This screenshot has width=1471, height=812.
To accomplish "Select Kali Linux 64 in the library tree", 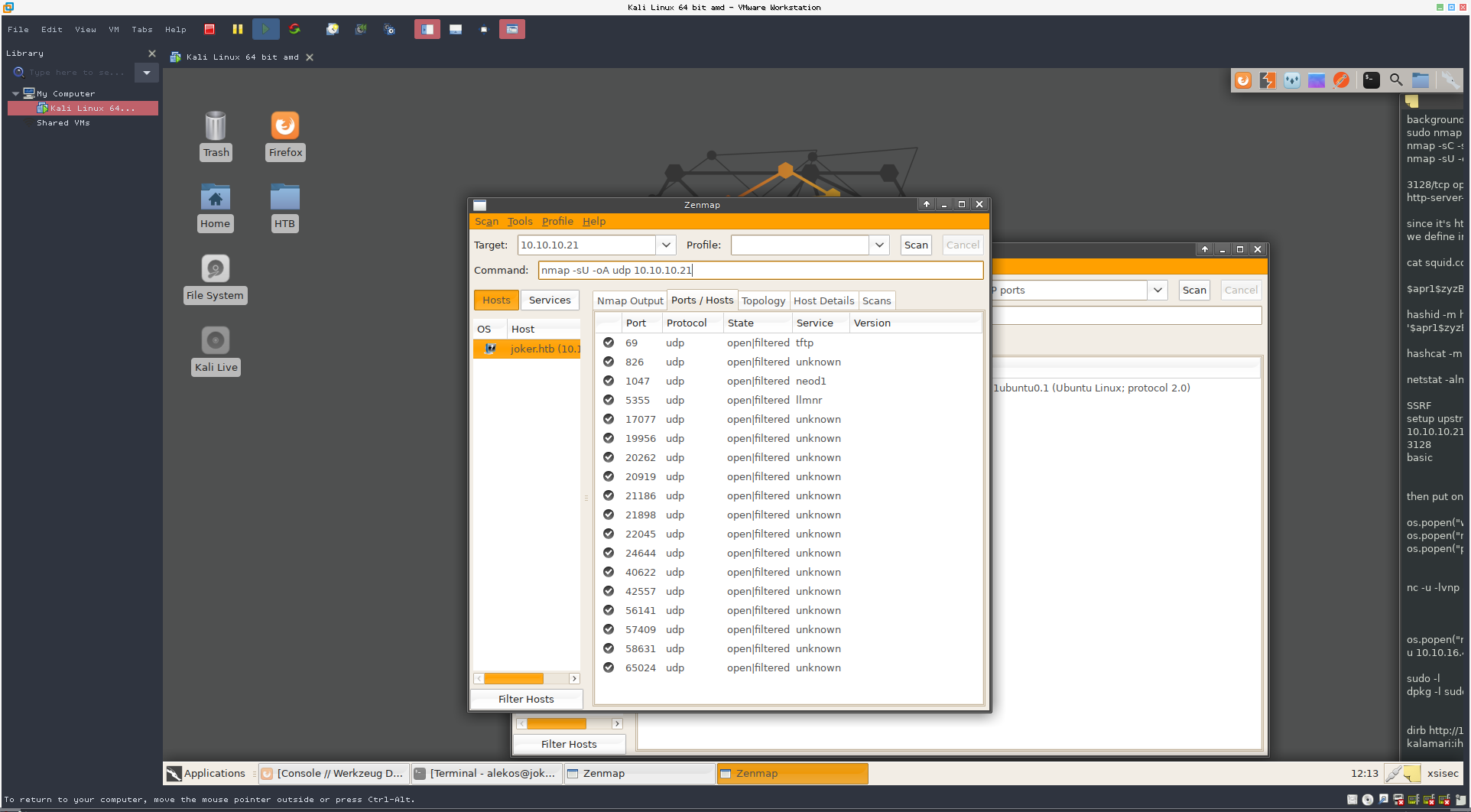I will click(83, 108).
